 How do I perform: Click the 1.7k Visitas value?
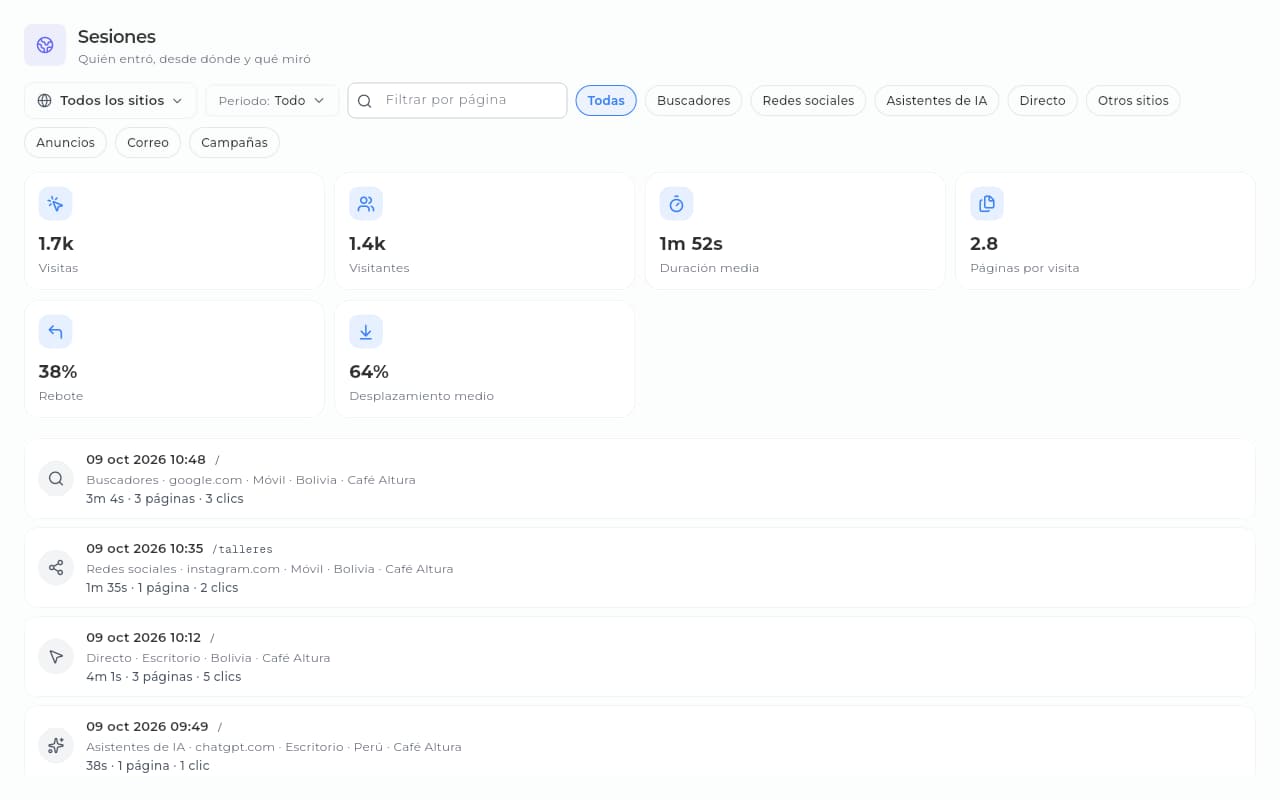pos(56,244)
